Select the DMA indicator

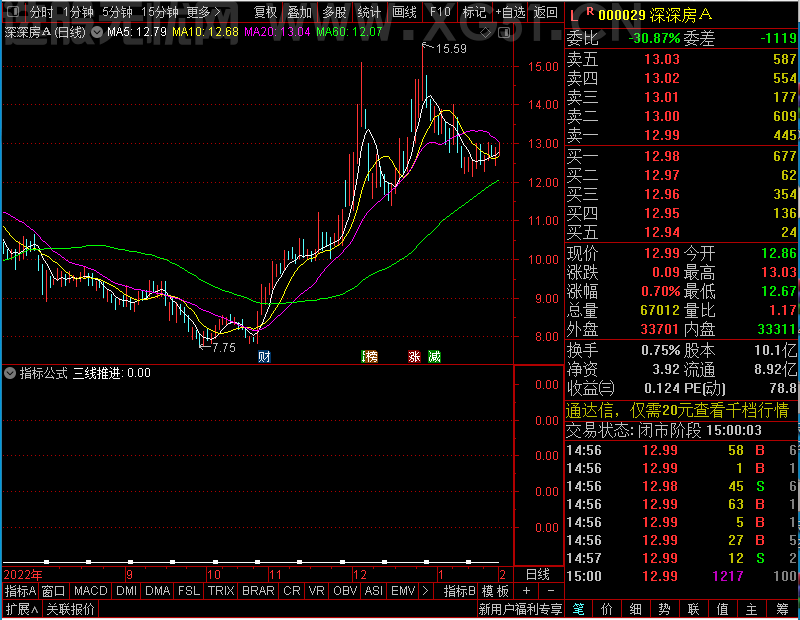pos(157,591)
